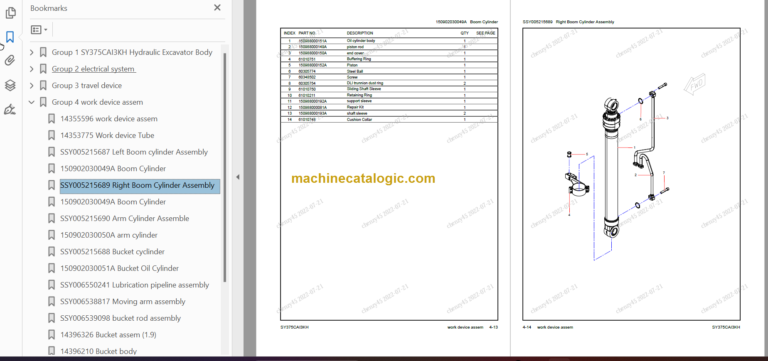Viewport: 768px width, 361px height.
Task: Open 150902030050A arm cylinder bookmark
Action: tap(109, 235)
